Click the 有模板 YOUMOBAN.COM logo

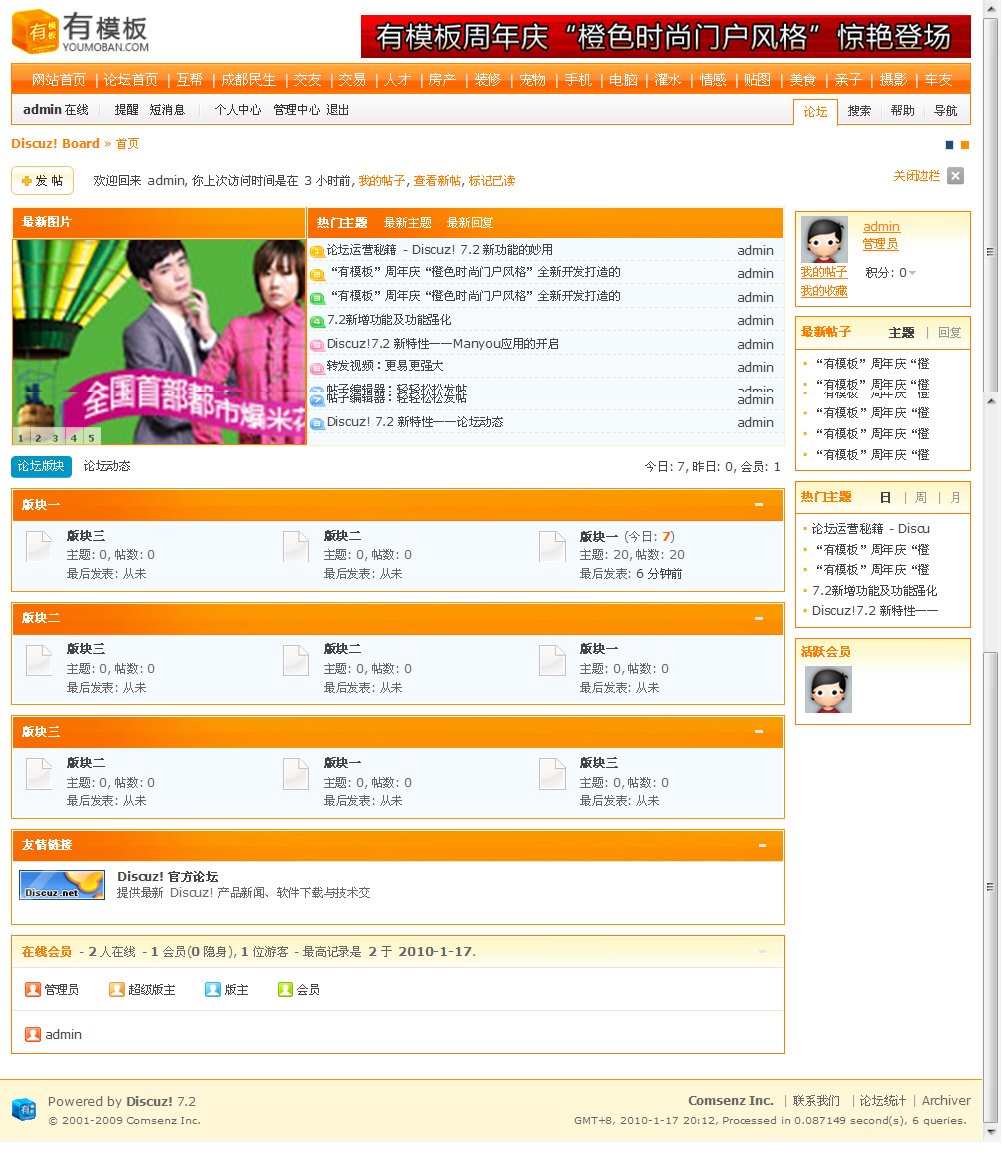point(80,32)
